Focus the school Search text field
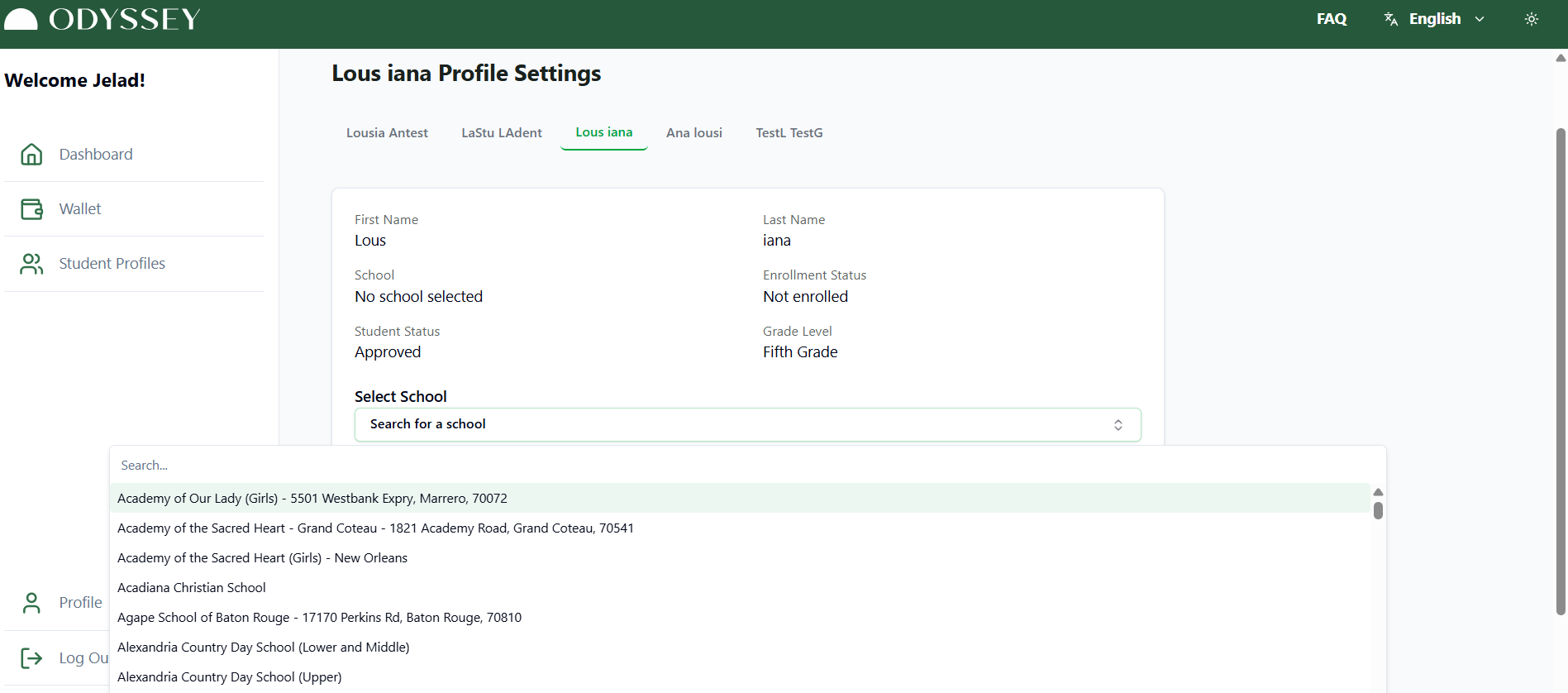Screen dimensions: 1568x693 [744, 466]
